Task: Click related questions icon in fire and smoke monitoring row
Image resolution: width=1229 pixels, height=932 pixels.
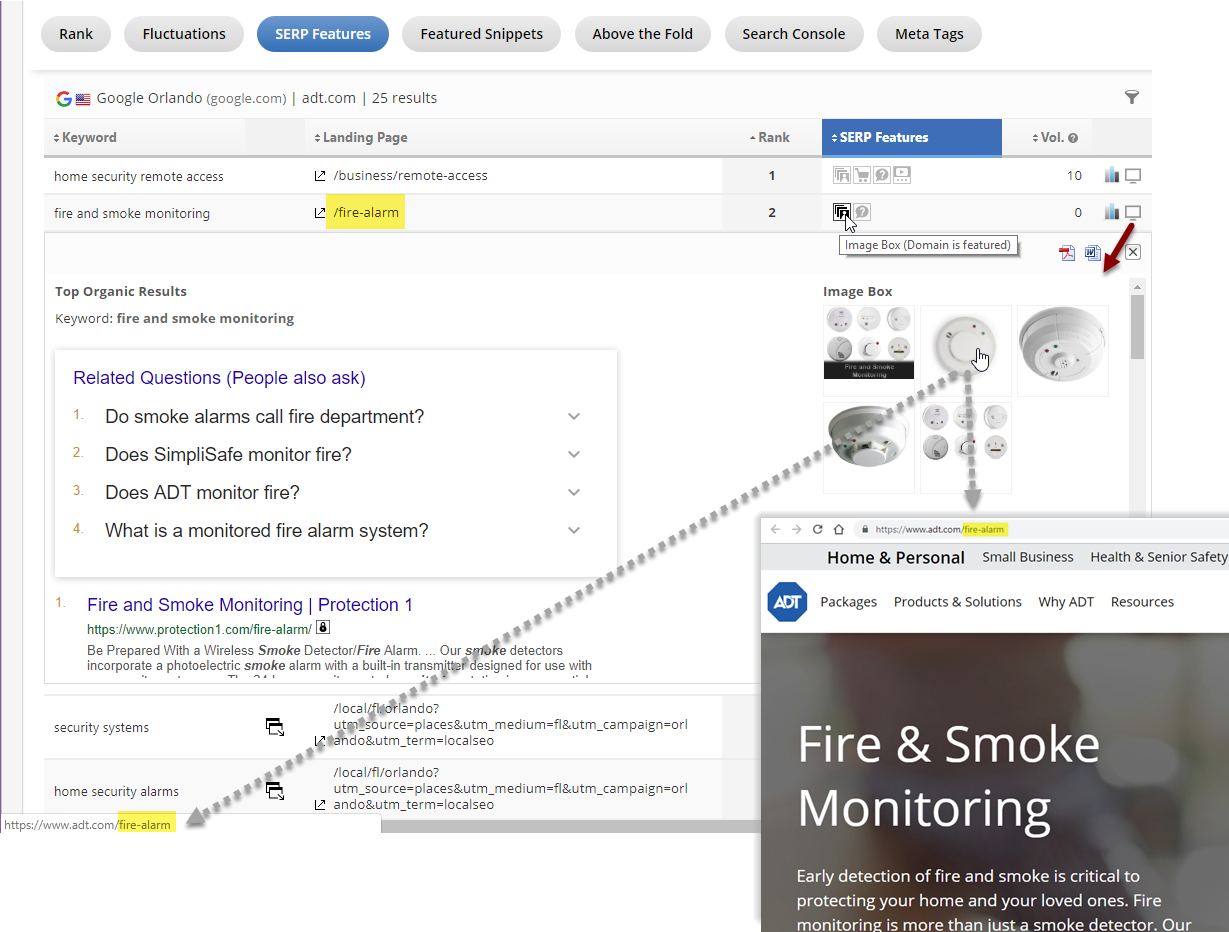Action: click(x=862, y=212)
